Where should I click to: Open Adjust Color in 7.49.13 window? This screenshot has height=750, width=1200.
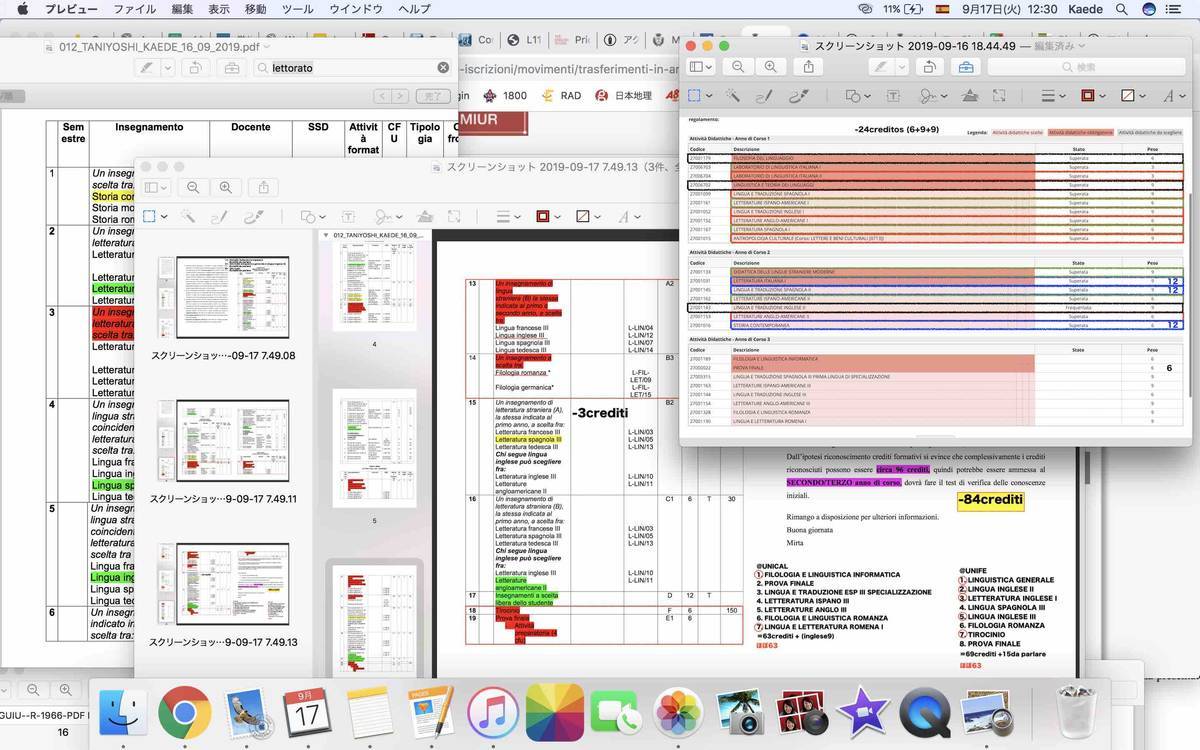click(x=424, y=216)
